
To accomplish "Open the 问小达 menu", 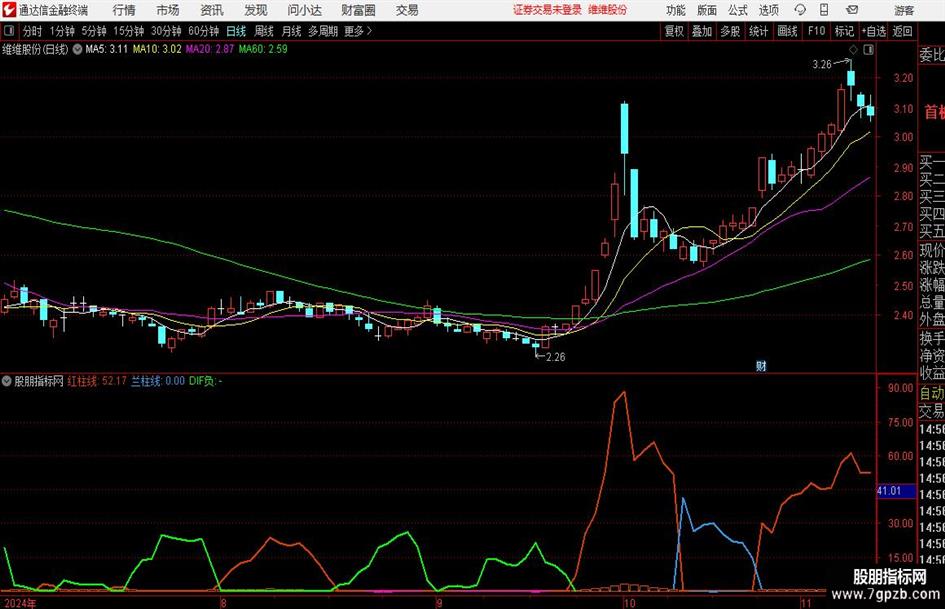I will coord(304,10).
